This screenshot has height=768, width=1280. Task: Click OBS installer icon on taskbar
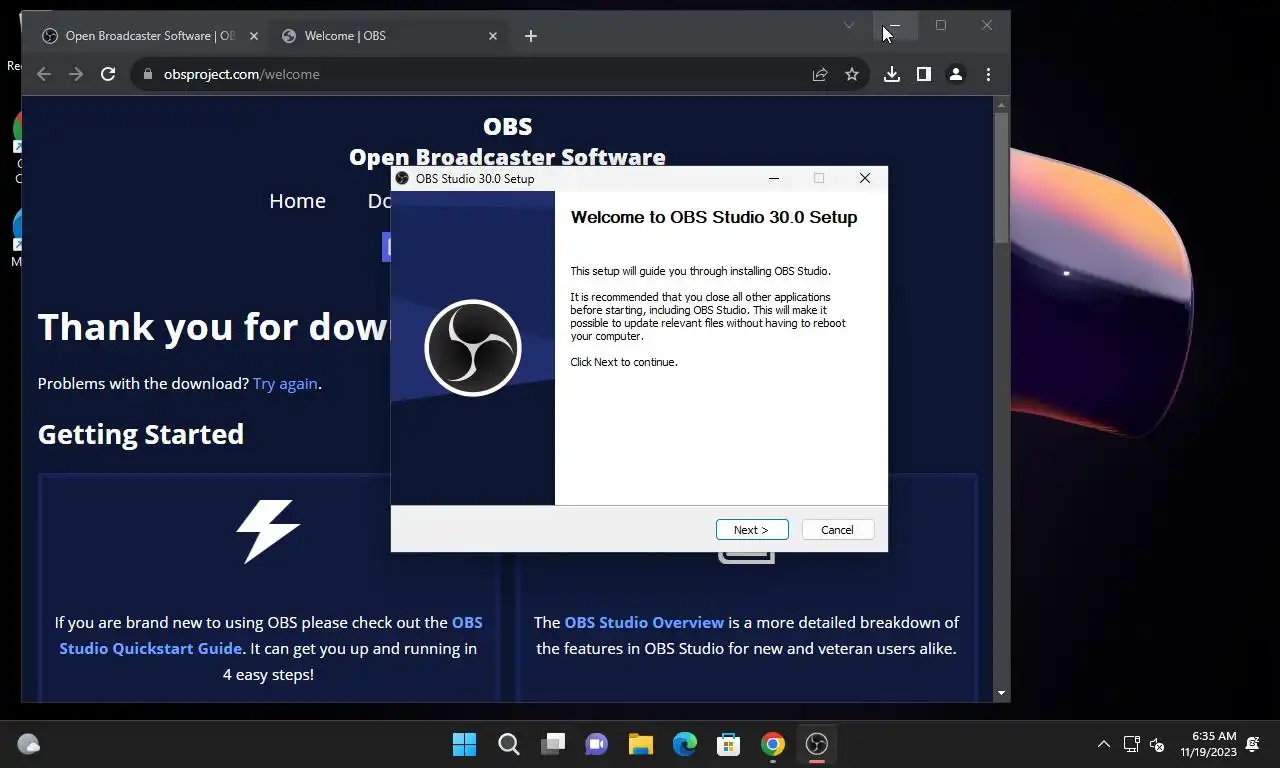tap(817, 744)
